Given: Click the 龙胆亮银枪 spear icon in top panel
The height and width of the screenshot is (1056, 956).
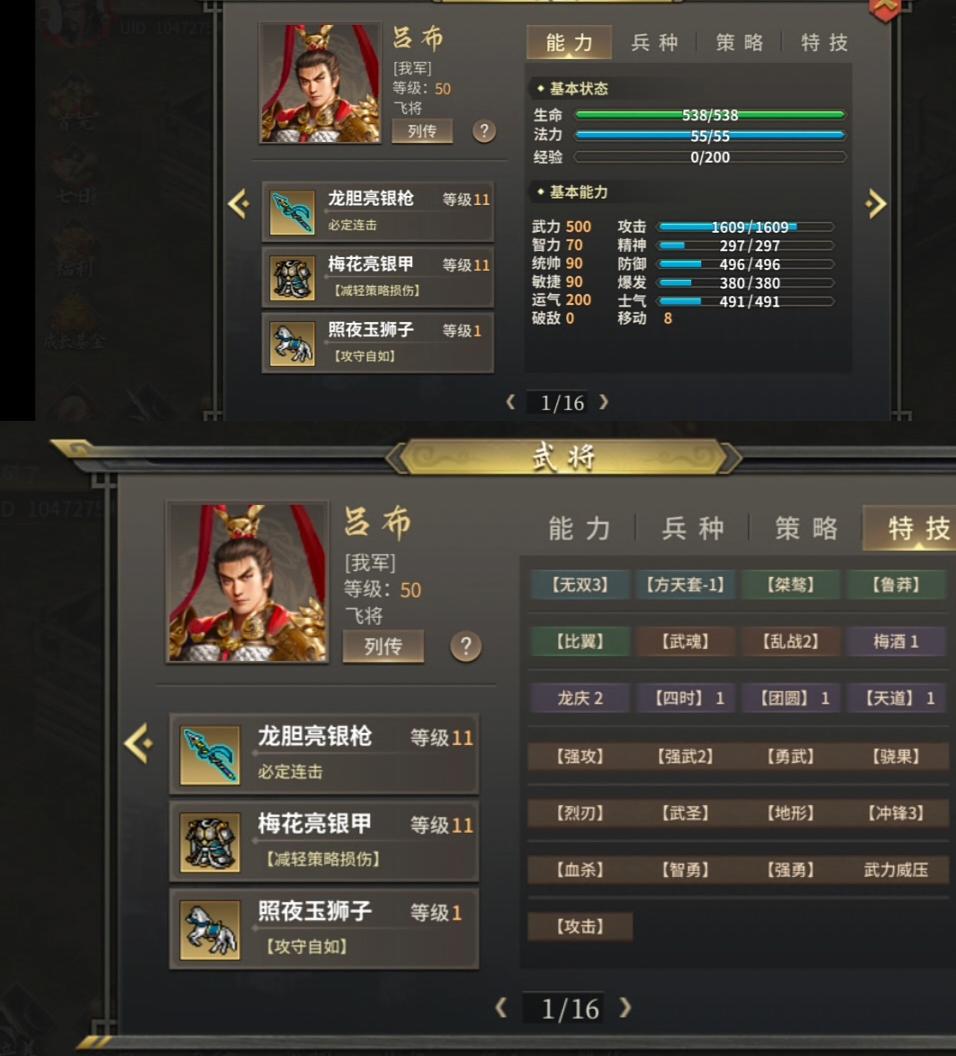Looking at the screenshot, I should [292, 212].
